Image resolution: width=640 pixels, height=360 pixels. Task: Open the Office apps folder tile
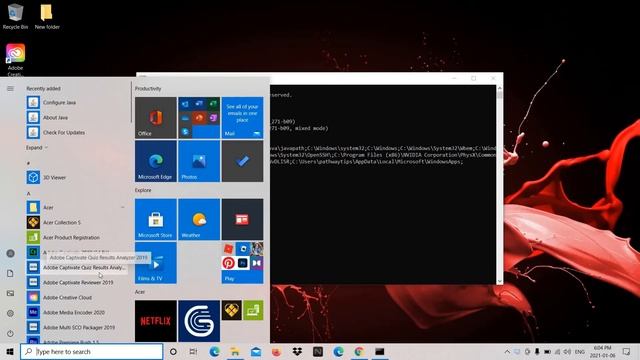(199, 118)
